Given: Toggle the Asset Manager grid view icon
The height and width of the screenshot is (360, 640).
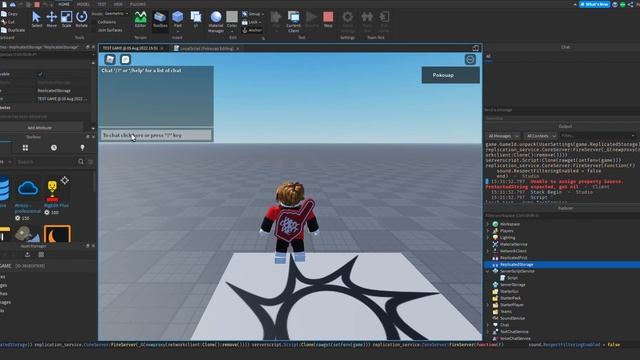Looking at the screenshot, I should 41,255.
